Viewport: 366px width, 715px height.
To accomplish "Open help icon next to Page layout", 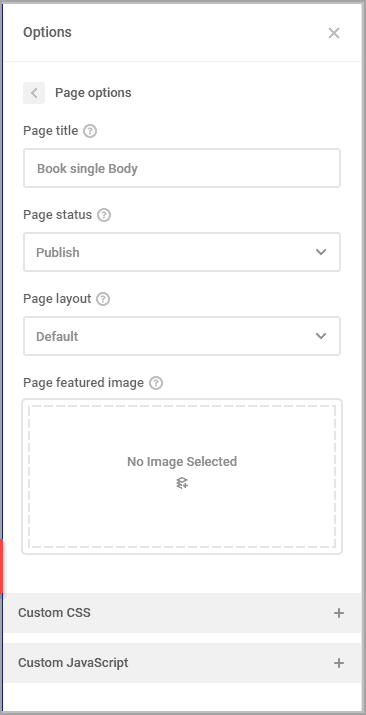I will coord(103,299).
